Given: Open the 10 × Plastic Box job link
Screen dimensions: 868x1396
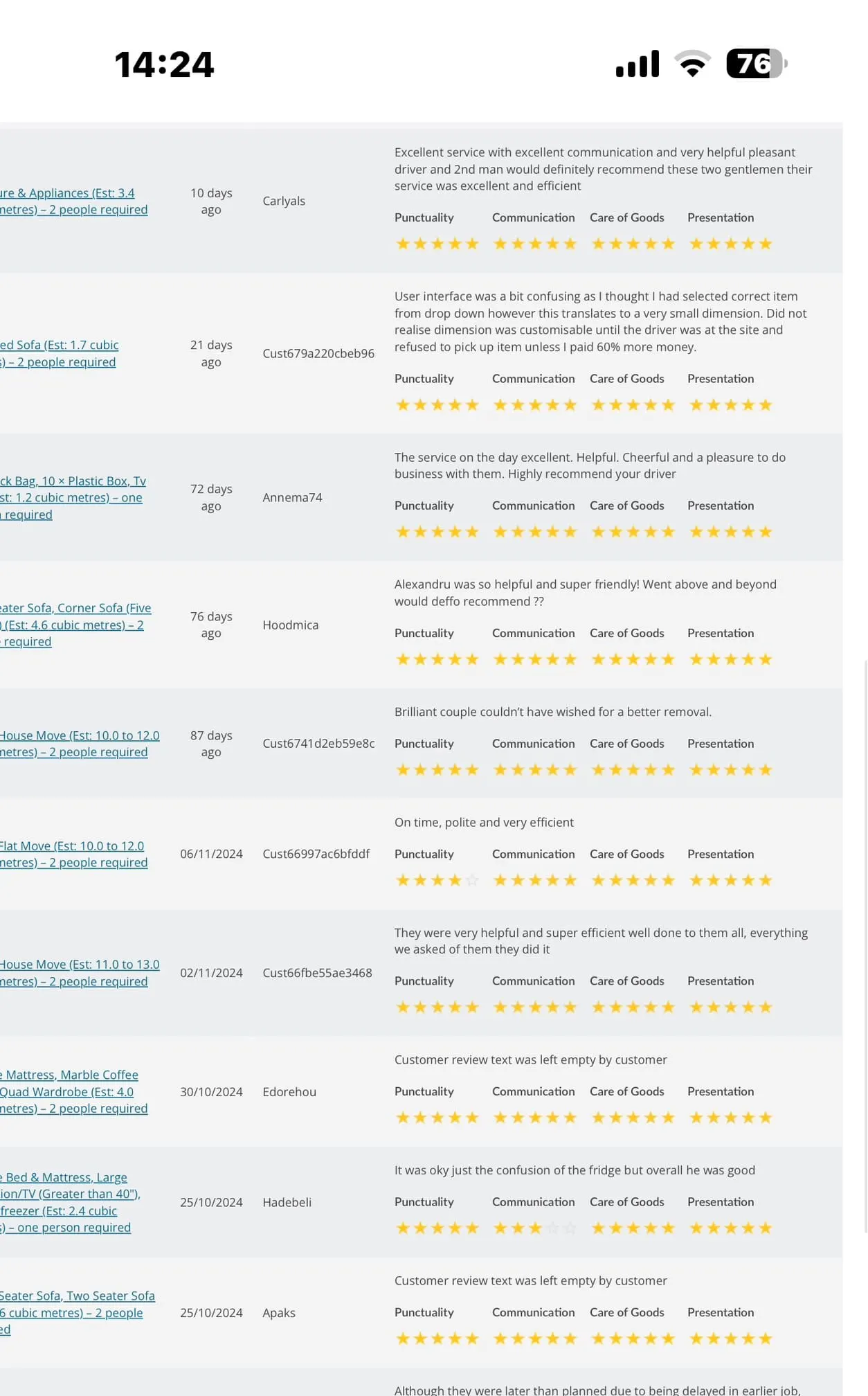Looking at the screenshot, I should (x=73, y=498).
